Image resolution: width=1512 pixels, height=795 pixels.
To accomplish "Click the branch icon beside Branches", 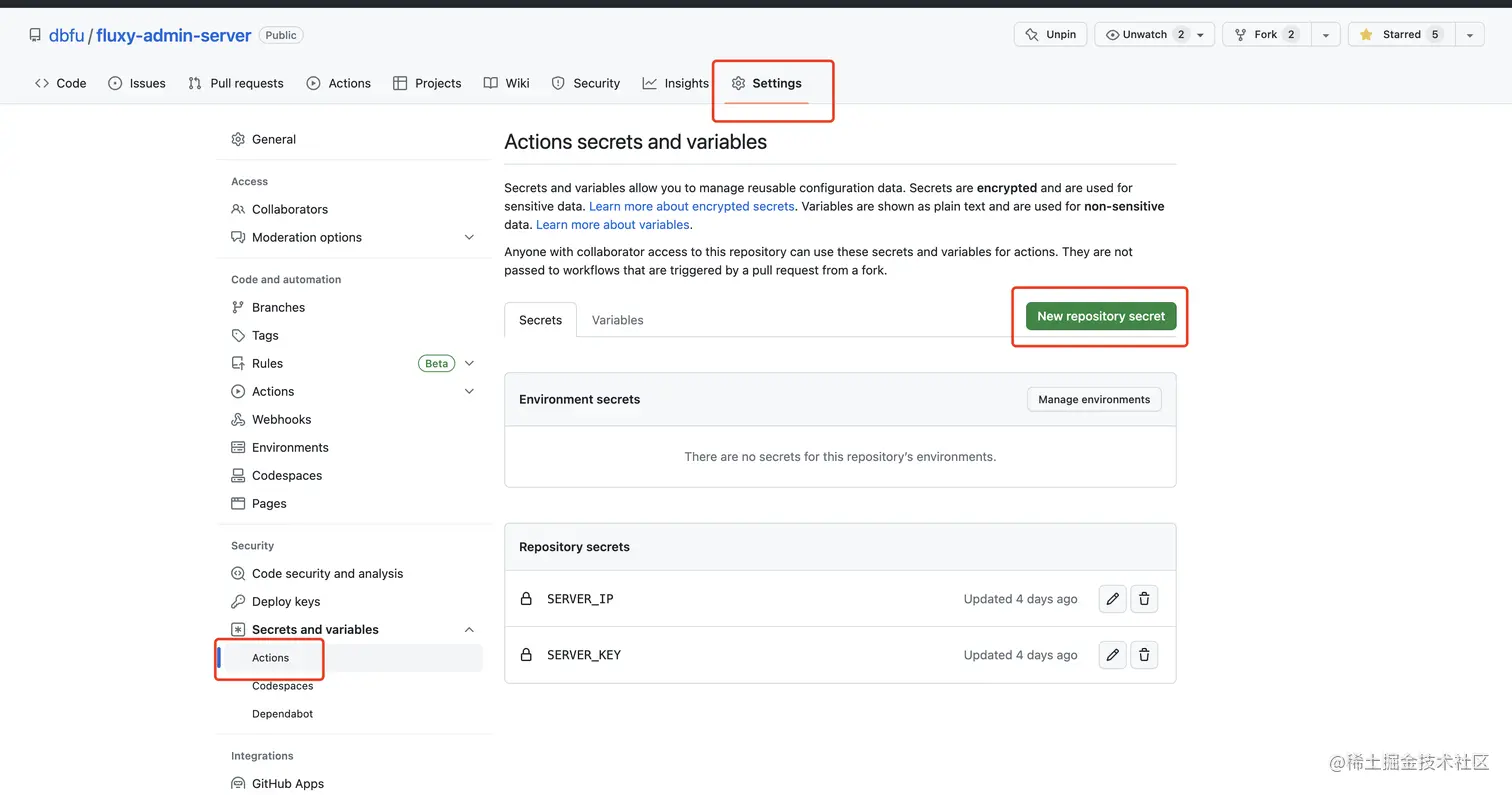I will pos(238,307).
